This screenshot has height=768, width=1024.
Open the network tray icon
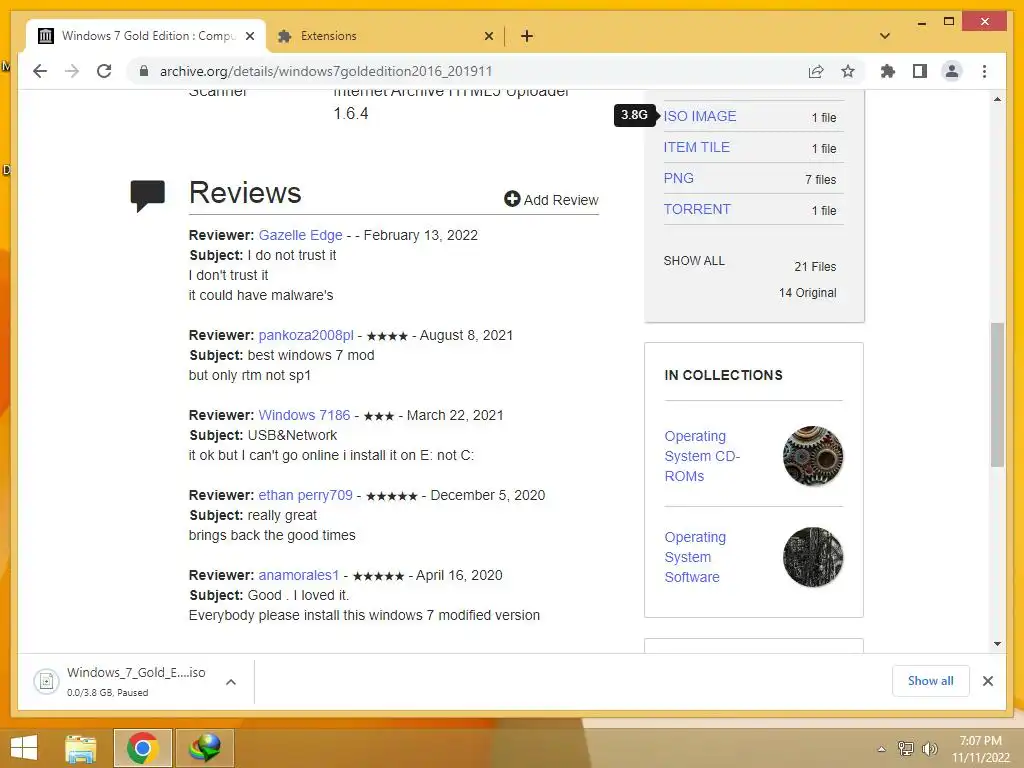point(906,748)
